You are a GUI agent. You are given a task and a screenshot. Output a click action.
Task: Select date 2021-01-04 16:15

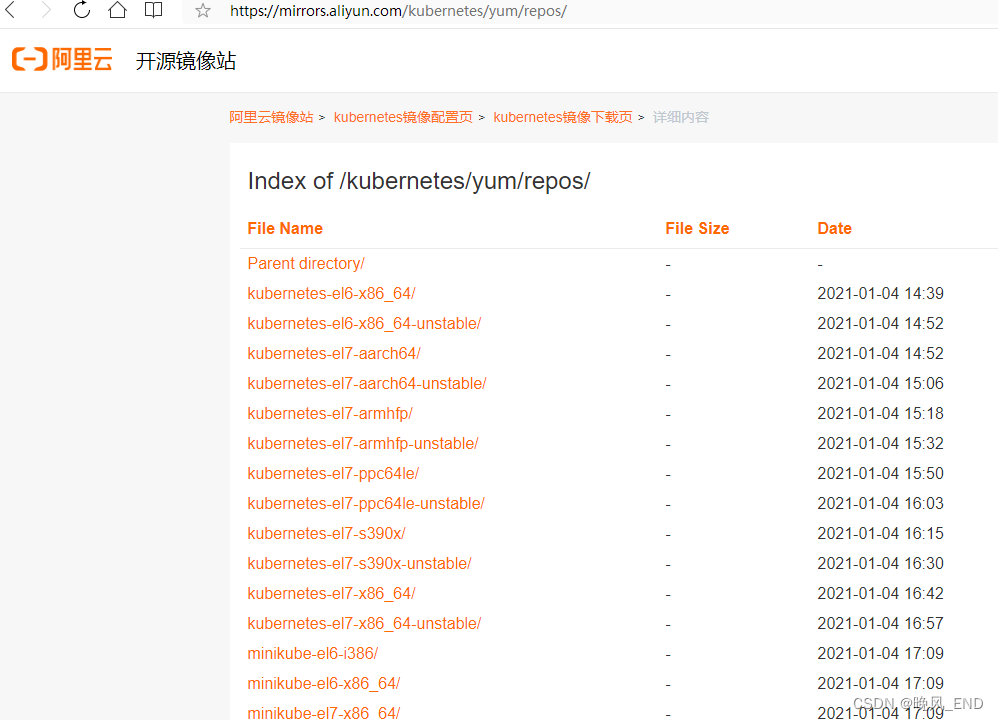pyautogui.click(x=880, y=533)
